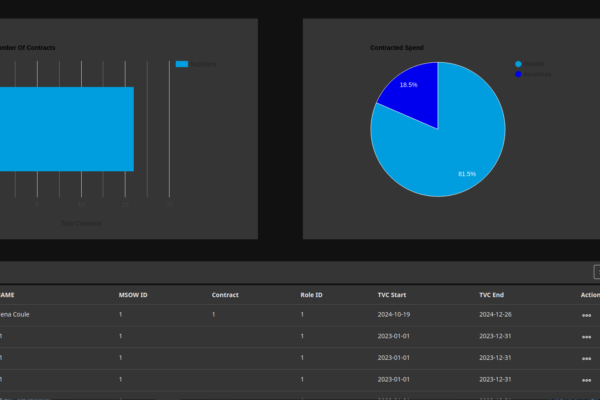Click the ellipsis icon in second table row
The image size is (600, 400).
coord(587,337)
